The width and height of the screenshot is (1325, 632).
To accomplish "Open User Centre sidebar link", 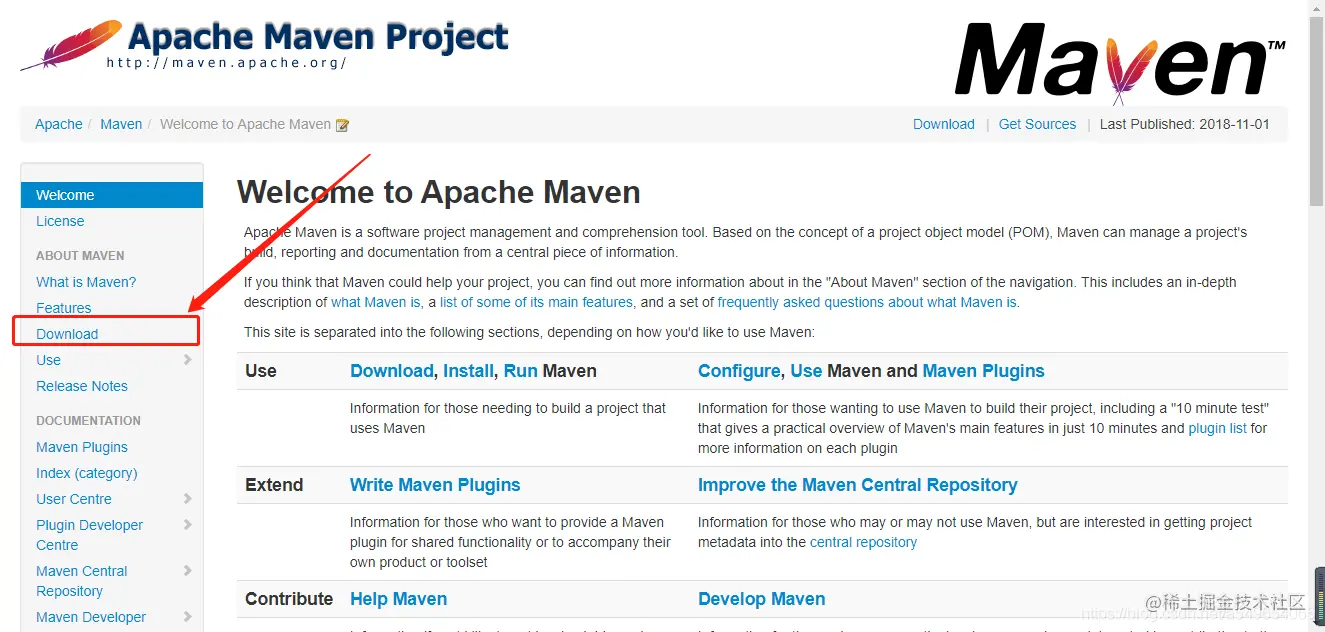I will pos(74,499).
